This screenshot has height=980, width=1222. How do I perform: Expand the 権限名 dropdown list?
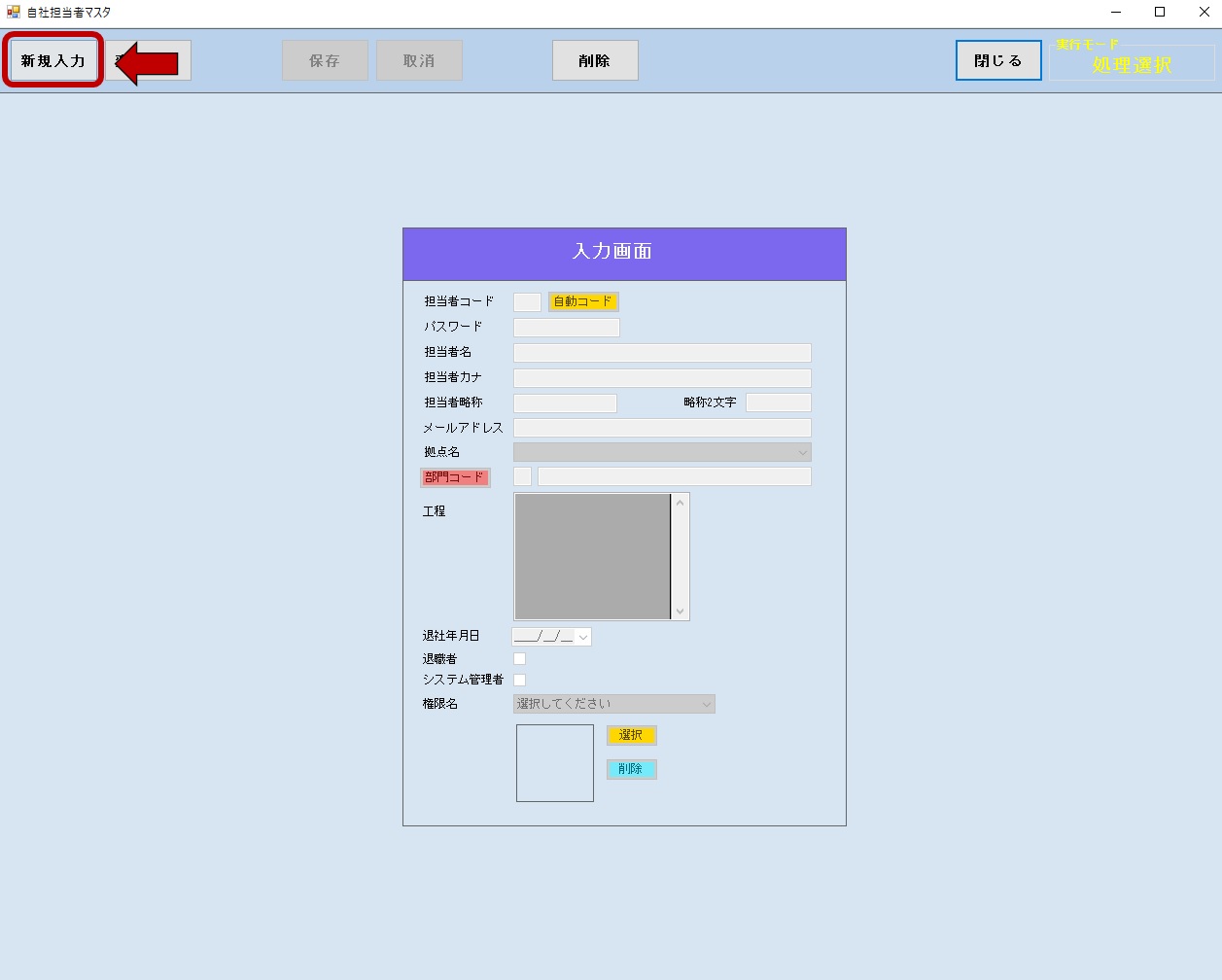click(614, 704)
